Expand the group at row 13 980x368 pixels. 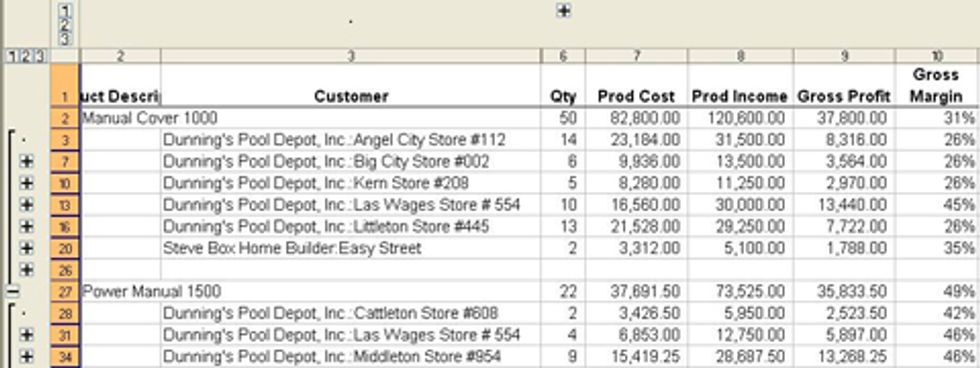(x=26, y=205)
